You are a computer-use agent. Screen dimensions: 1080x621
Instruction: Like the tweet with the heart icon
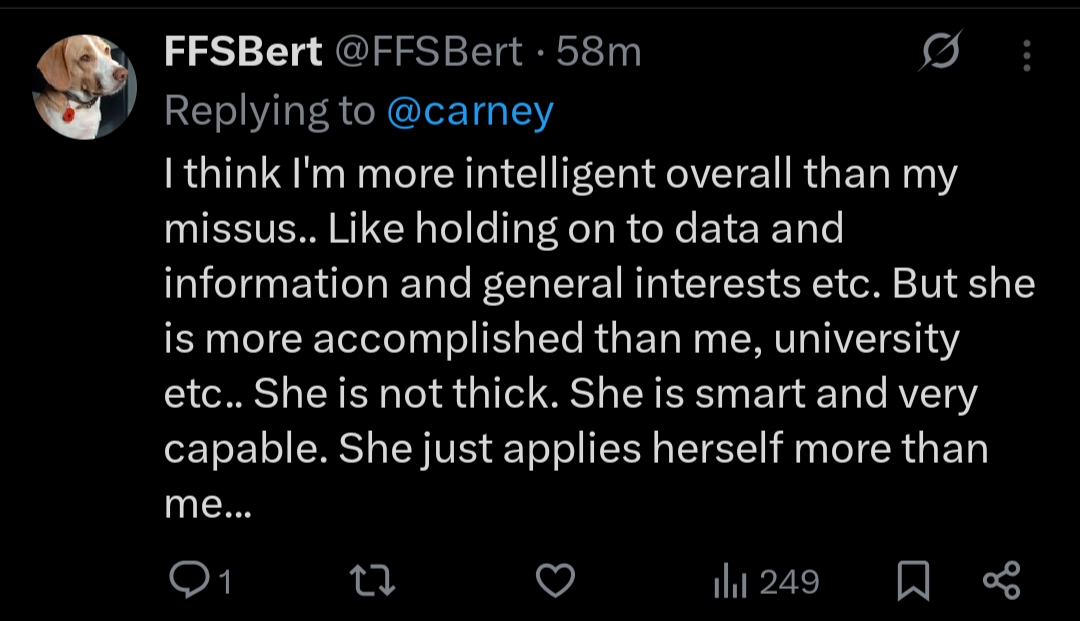tap(556, 581)
